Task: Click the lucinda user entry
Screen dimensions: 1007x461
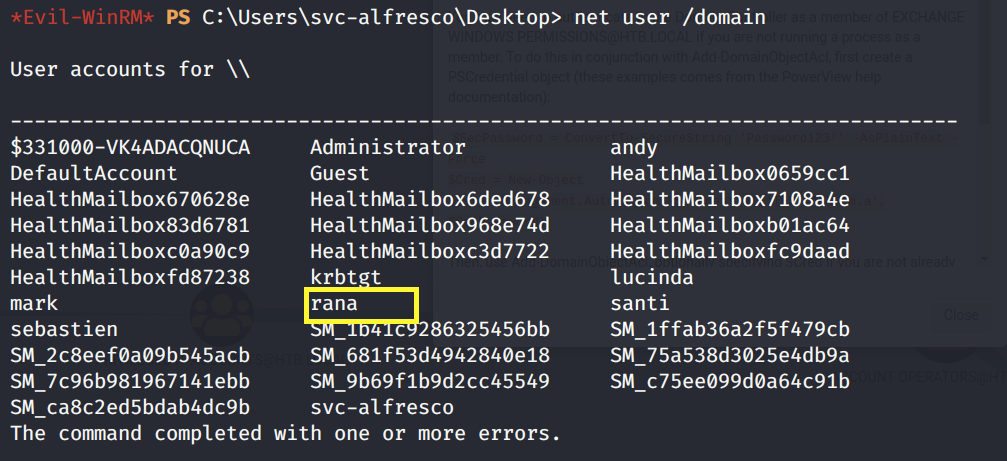Action: point(650,278)
